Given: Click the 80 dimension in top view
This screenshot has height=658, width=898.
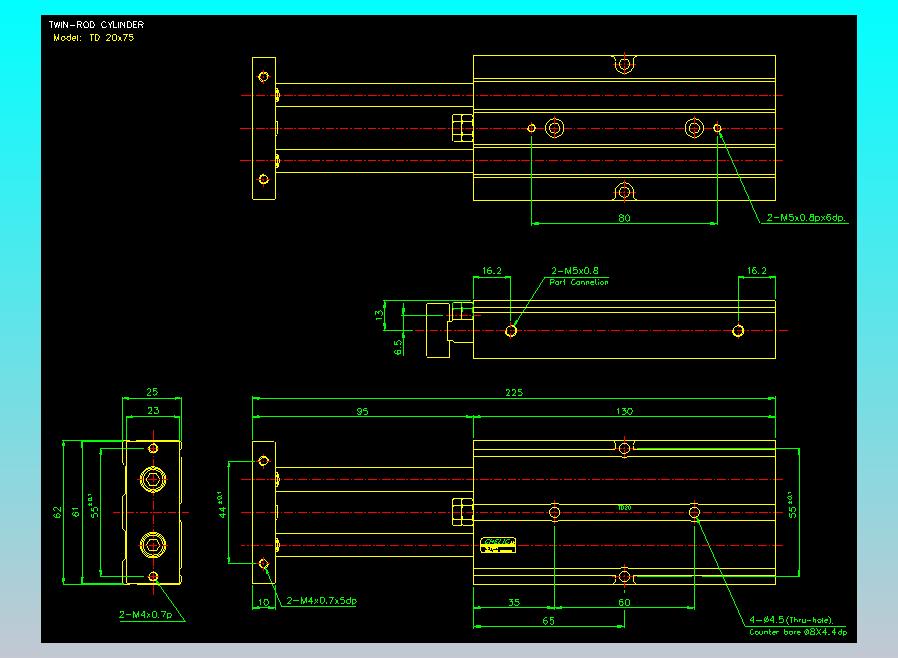Looking at the screenshot, I should tap(624, 217).
